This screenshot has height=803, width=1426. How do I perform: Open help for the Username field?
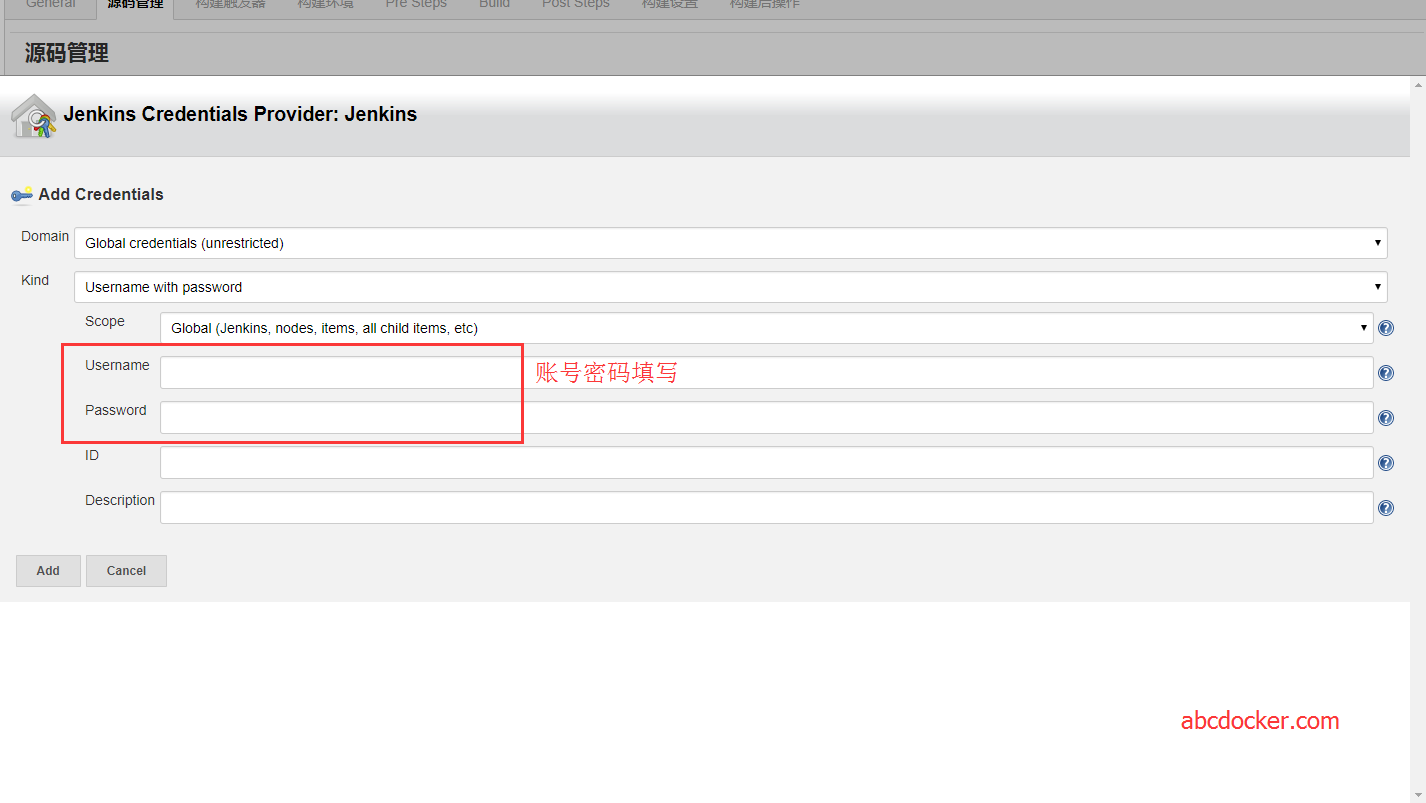(x=1386, y=372)
